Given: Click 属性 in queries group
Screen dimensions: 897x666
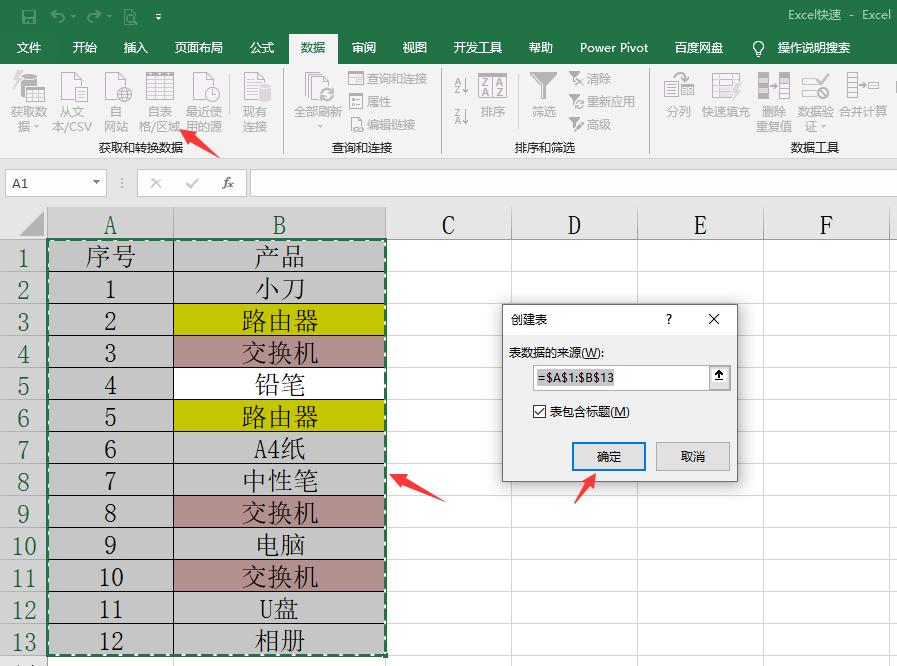Looking at the screenshot, I should click(x=370, y=101).
